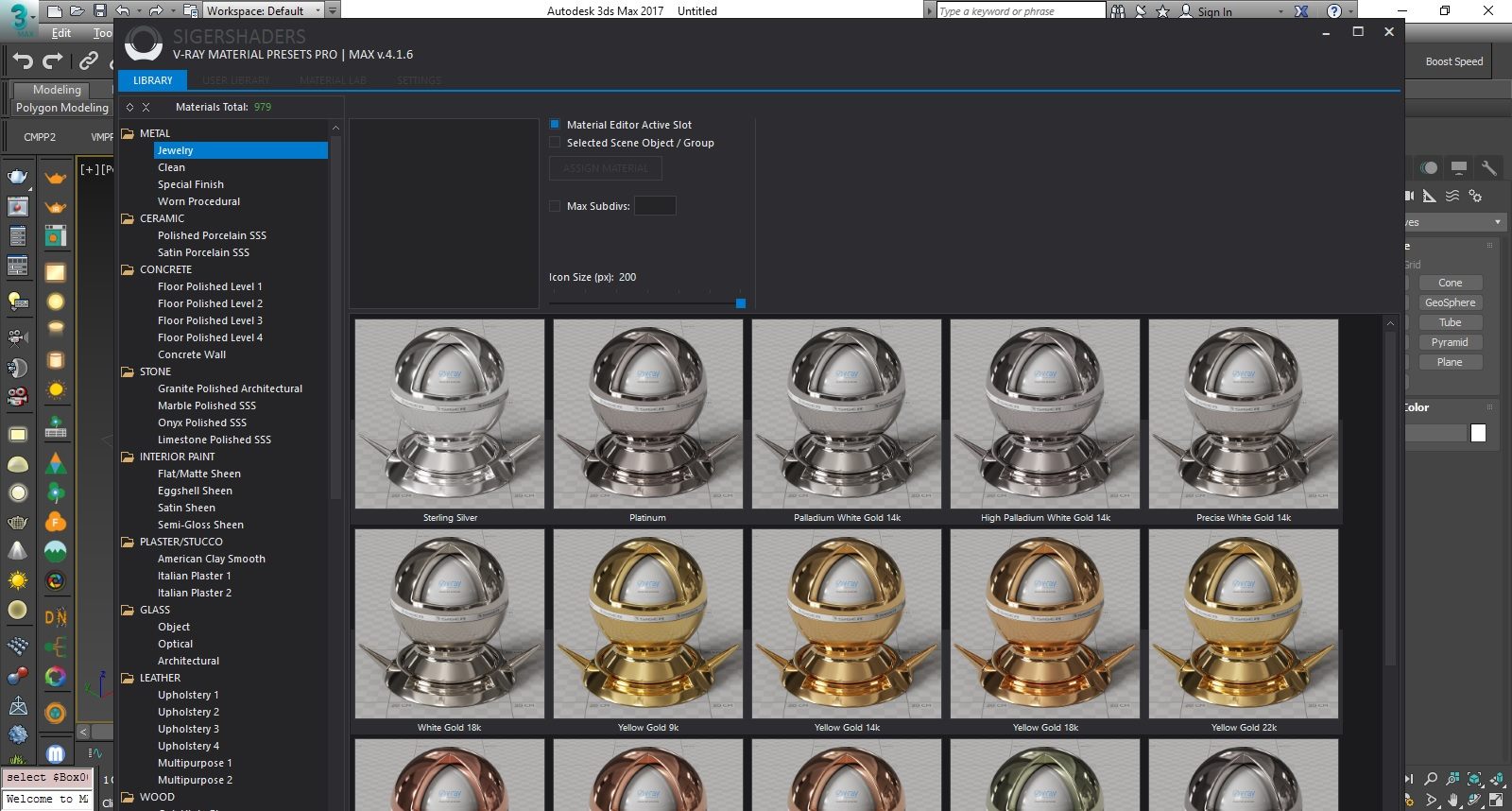Switch to the SETTINGS tab

click(x=419, y=80)
